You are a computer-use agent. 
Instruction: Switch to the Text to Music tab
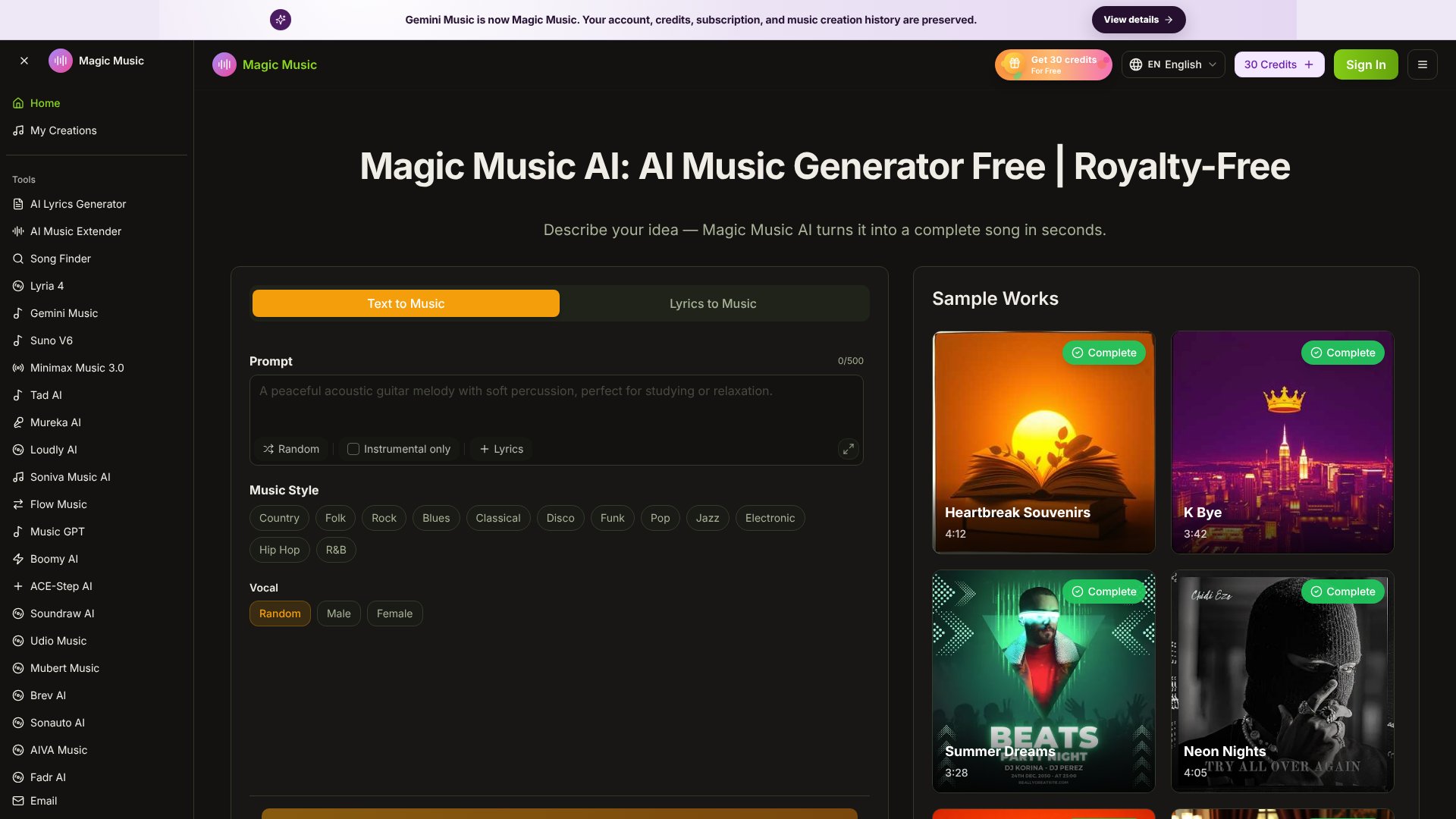pyautogui.click(x=406, y=303)
